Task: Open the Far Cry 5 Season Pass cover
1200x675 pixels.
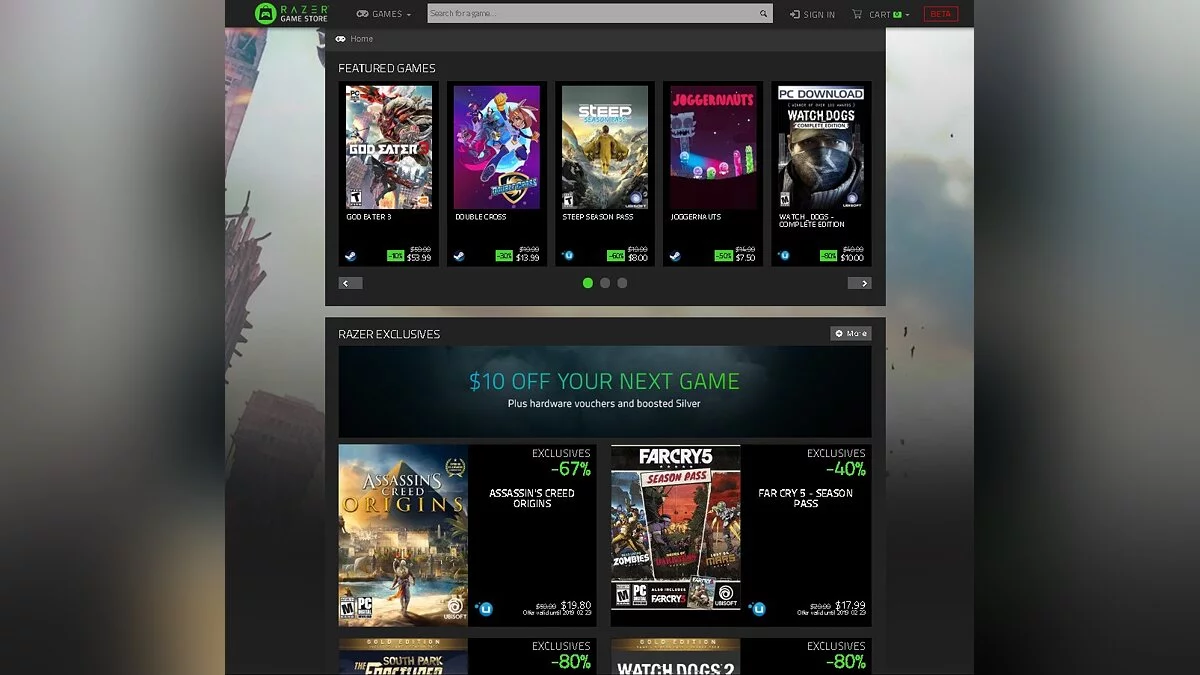Action: (x=676, y=527)
